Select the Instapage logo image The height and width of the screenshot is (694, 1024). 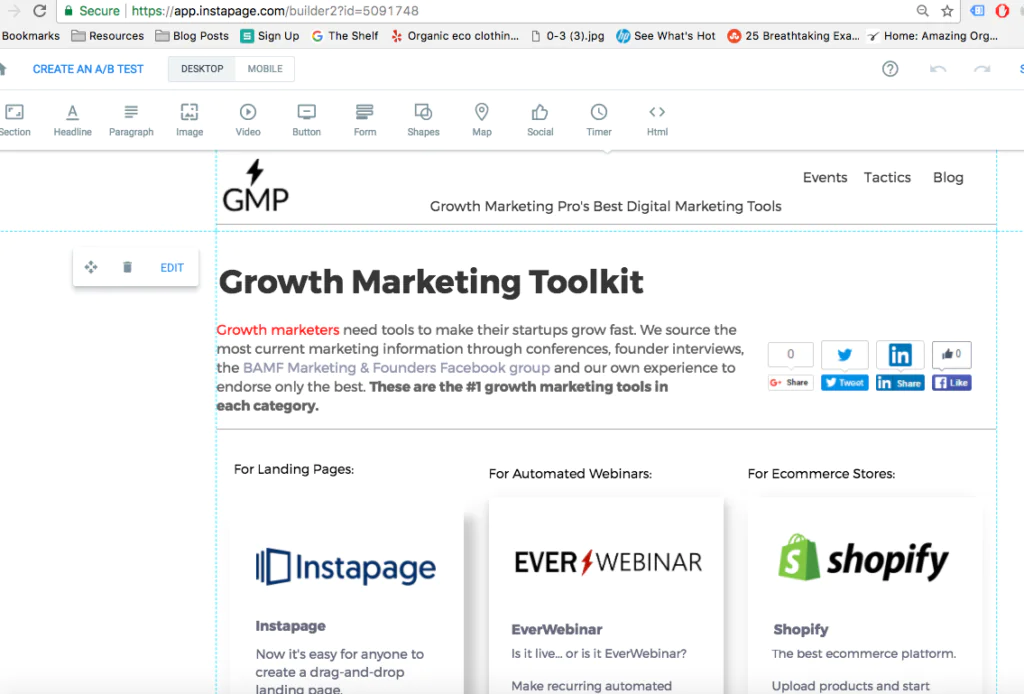345,567
